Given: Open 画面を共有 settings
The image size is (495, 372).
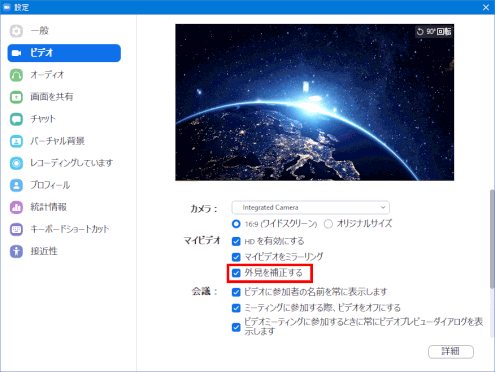Looking at the screenshot, I should (x=64, y=97).
